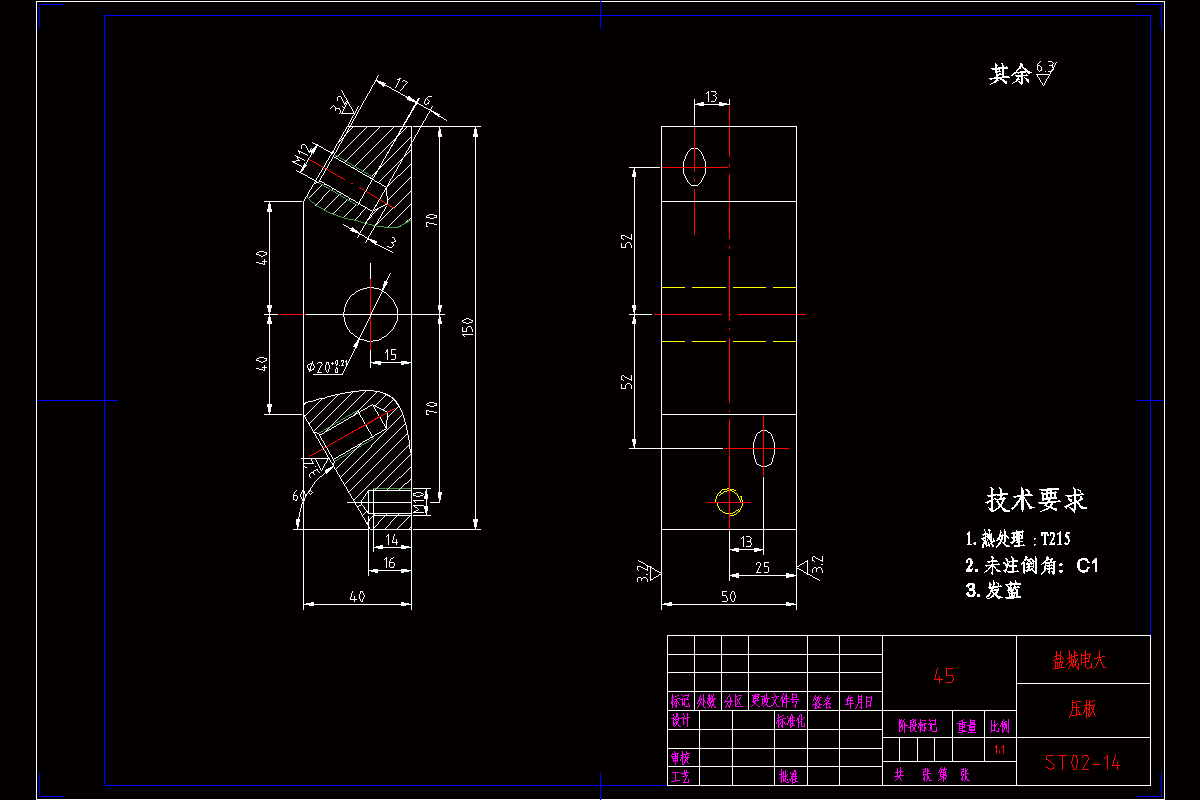
Task: Select the 盐城电大 title block text
Action: pos(1079,661)
